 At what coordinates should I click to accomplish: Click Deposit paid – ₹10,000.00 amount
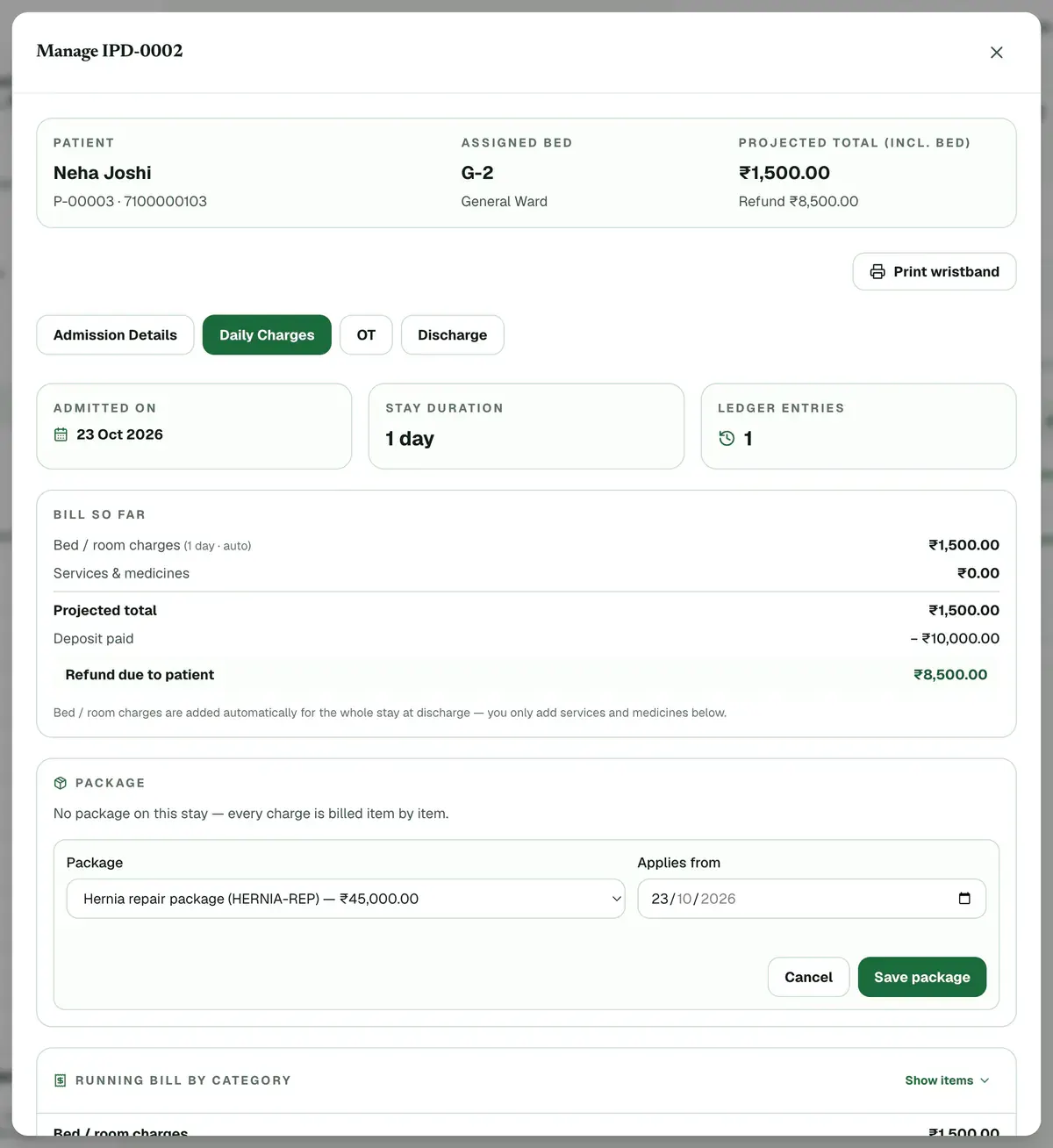point(955,639)
